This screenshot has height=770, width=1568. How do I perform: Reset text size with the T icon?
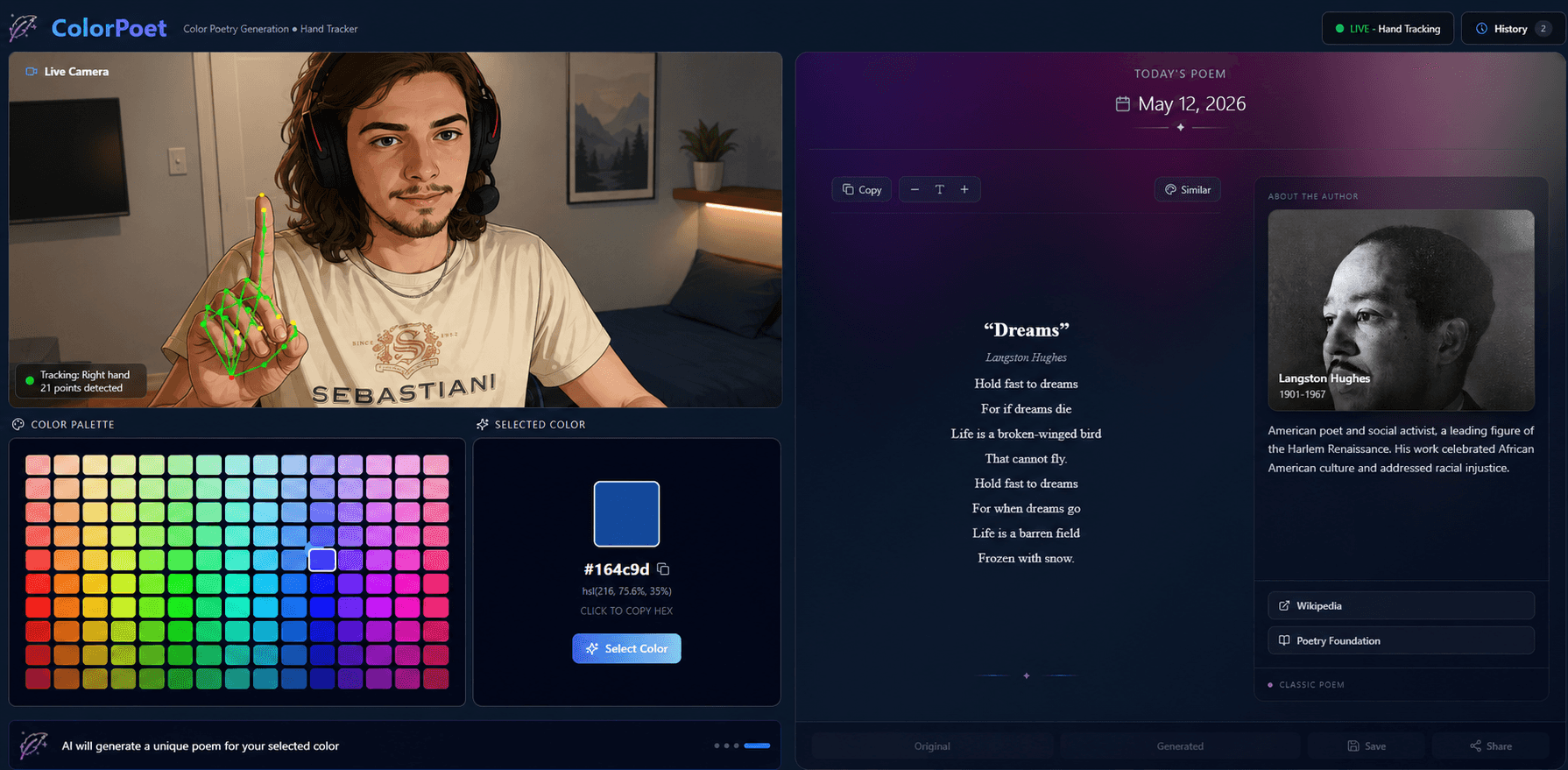(x=939, y=189)
